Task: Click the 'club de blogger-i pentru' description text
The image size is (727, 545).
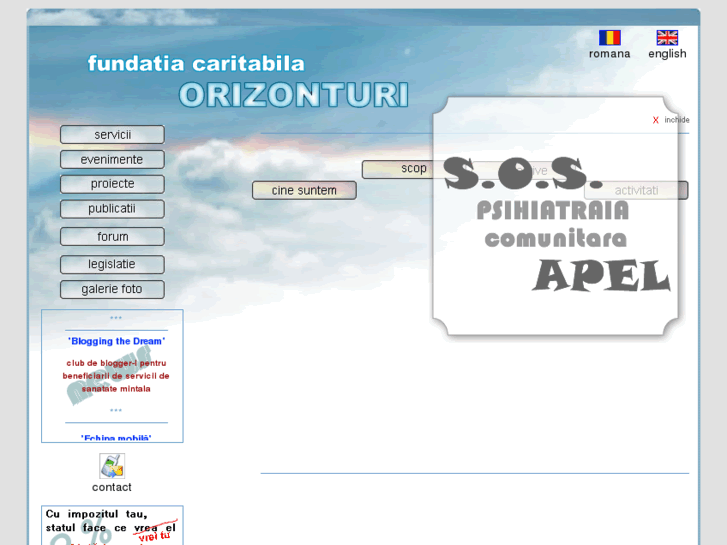Action: pos(116,376)
